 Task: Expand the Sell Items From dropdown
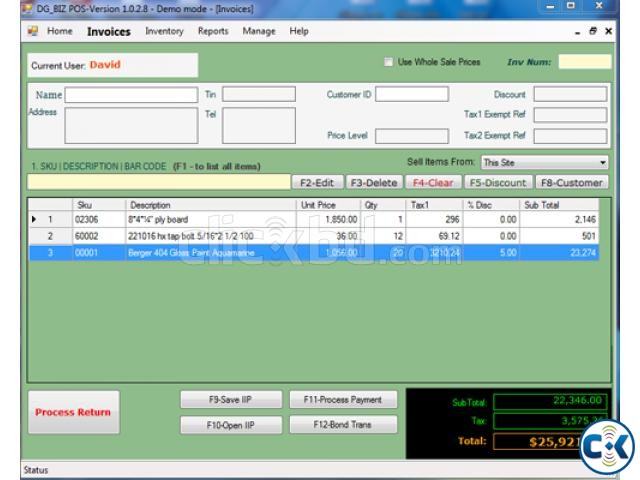(x=603, y=162)
